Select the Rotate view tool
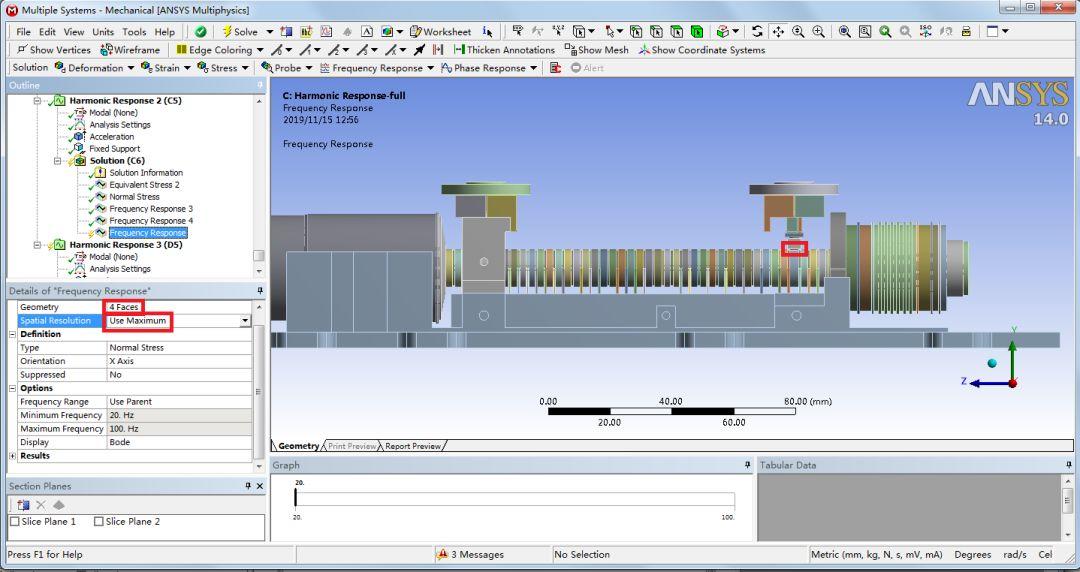The image size is (1080, 572). [757, 32]
